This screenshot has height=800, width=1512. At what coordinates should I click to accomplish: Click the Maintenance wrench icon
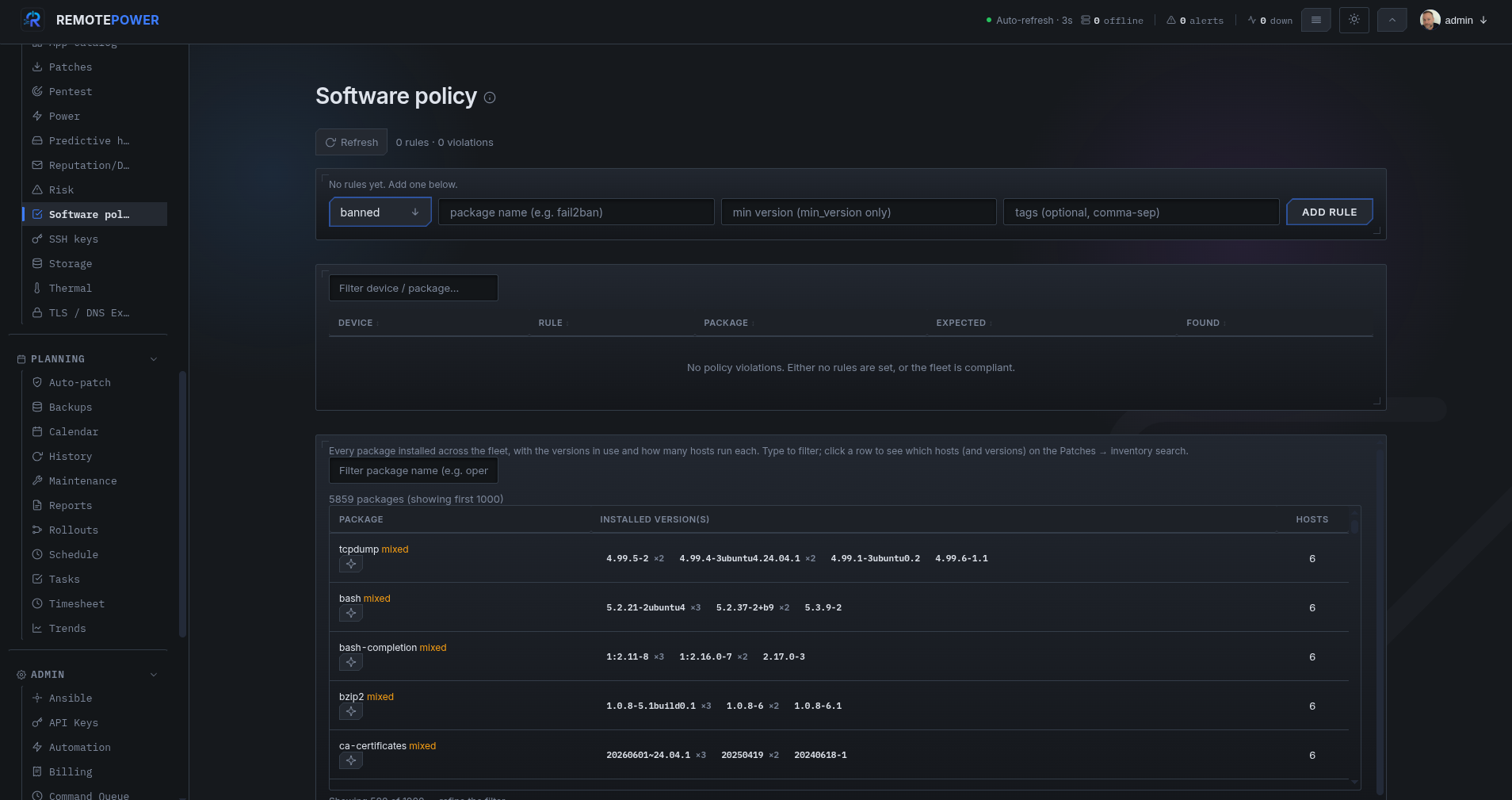[x=37, y=480]
